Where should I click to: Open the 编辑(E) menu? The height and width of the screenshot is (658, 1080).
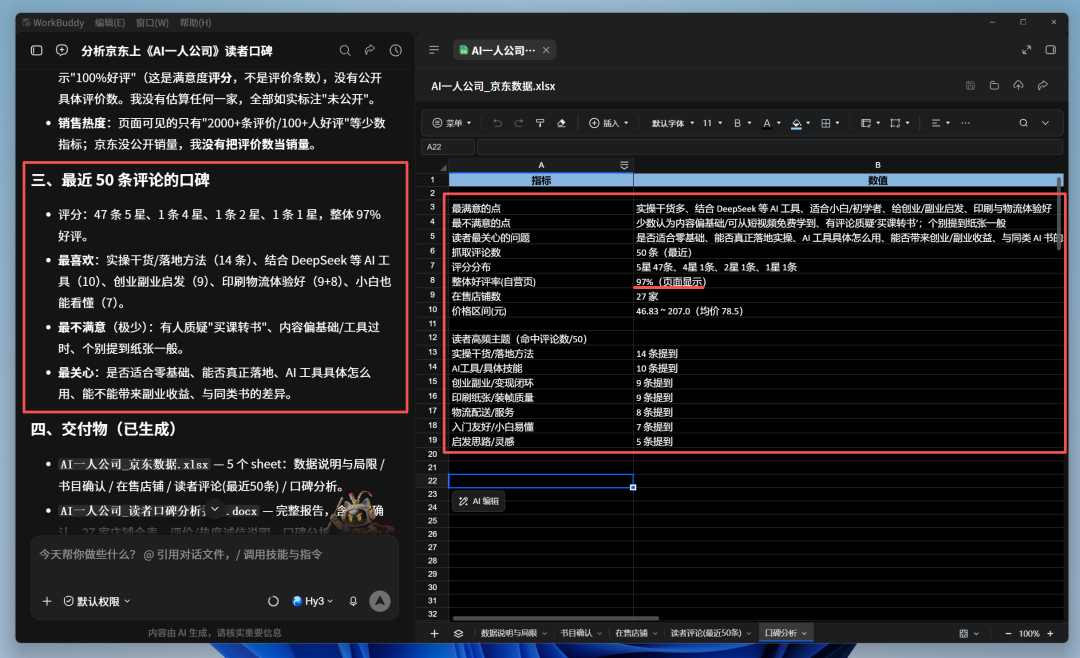(110, 23)
